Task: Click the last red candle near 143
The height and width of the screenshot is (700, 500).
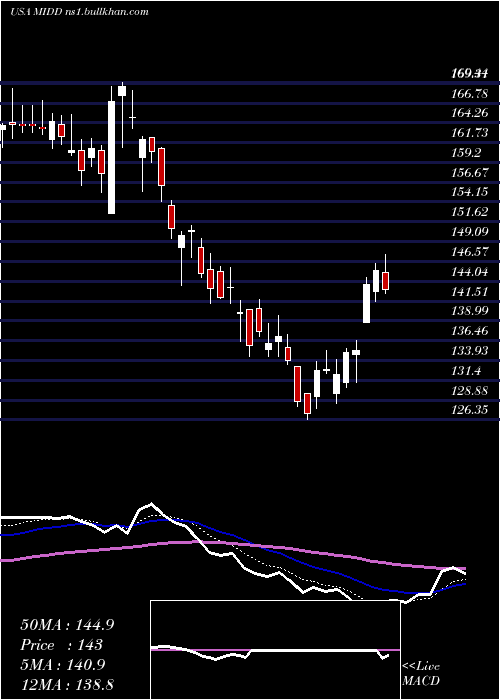Action: (386, 281)
